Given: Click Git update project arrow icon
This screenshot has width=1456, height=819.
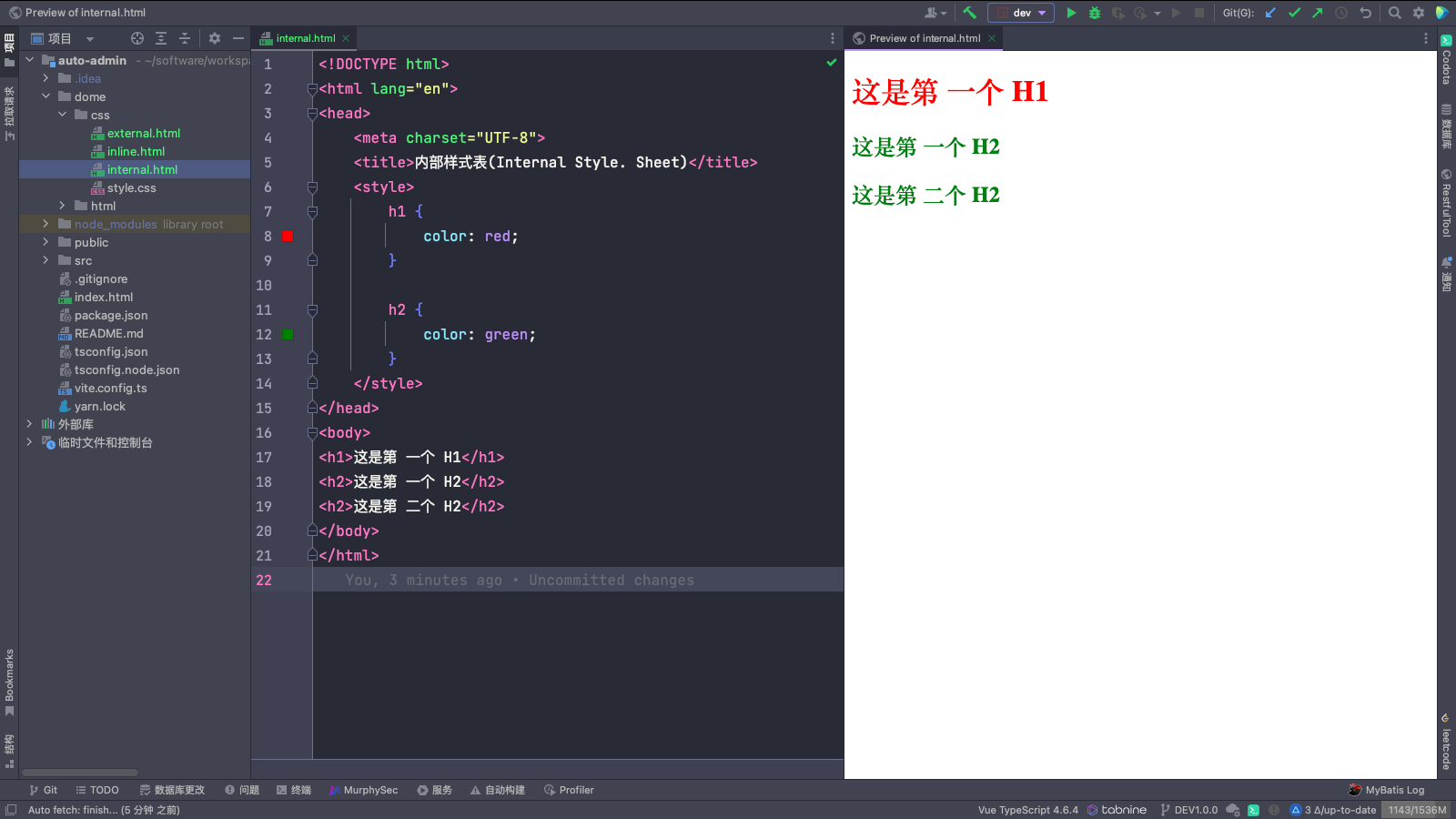Looking at the screenshot, I should (1270, 13).
